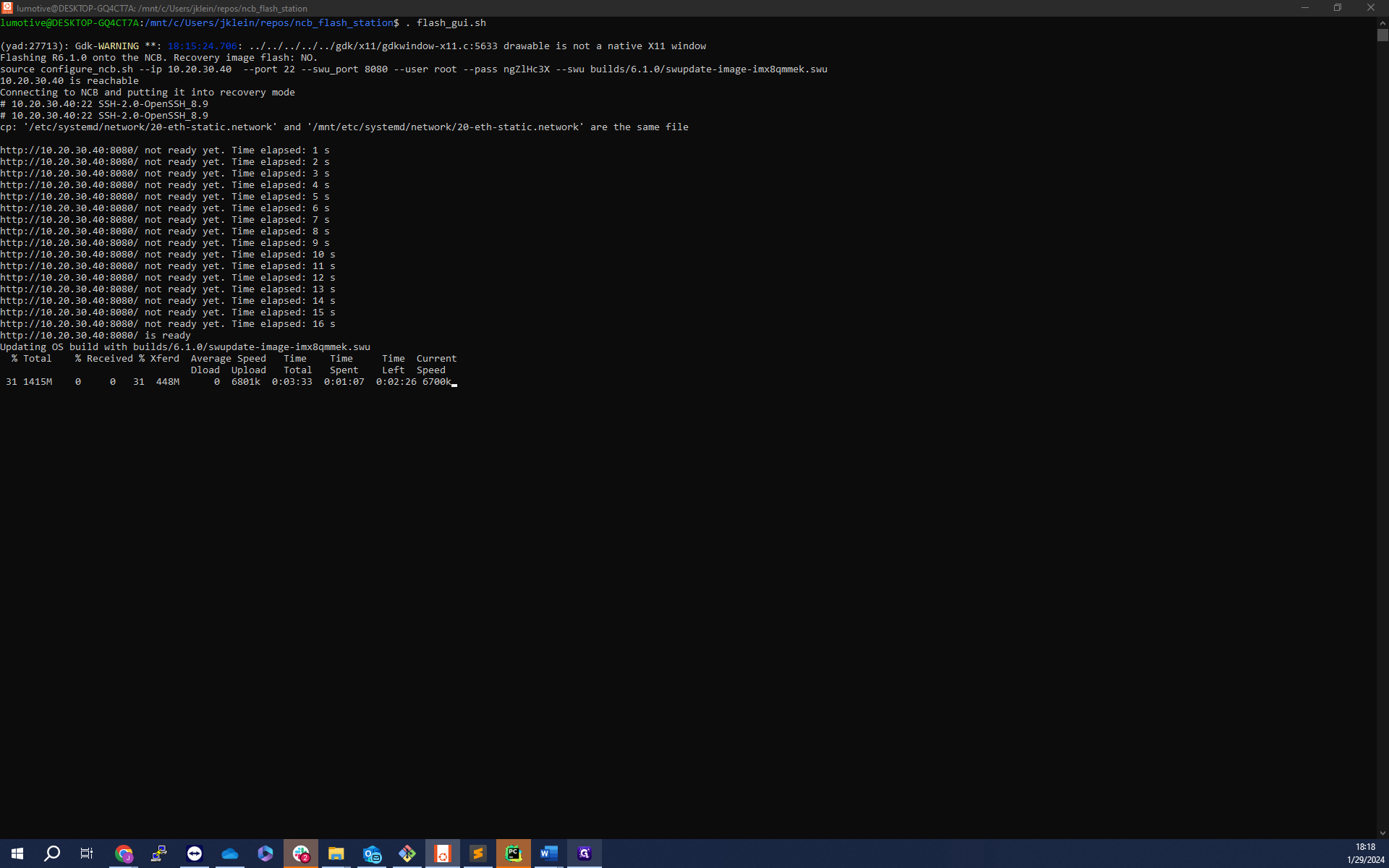Screen dimensions: 1389x868
Task: Click the scrollbar up arrow
Action: pyautogui.click(x=1382, y=23)
